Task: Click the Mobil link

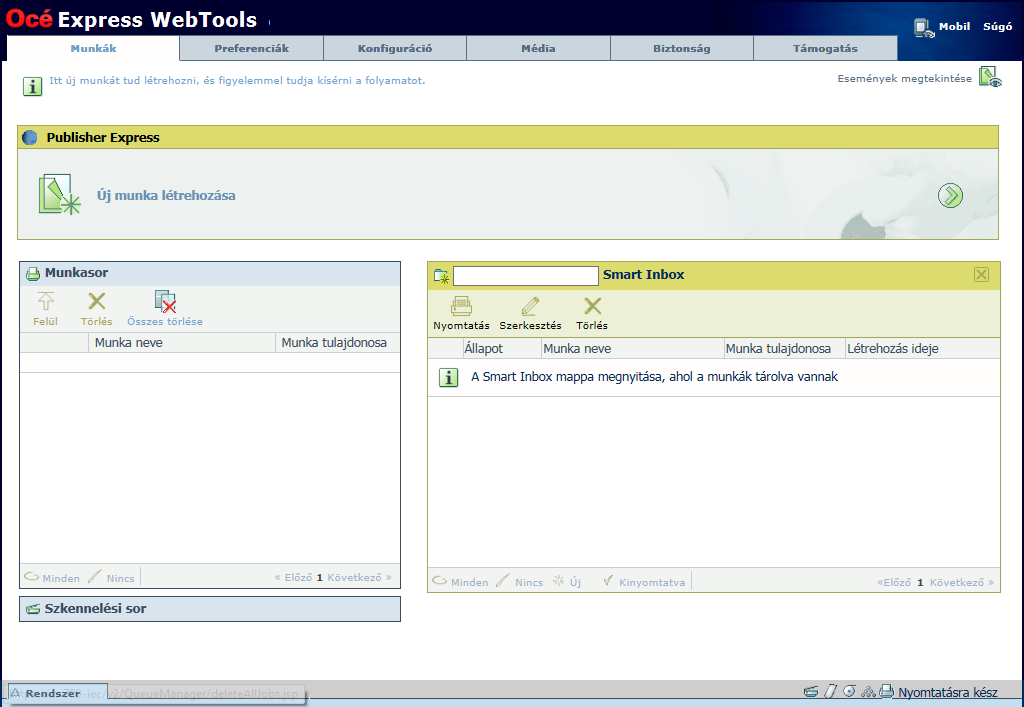Action: coord(955,27)
